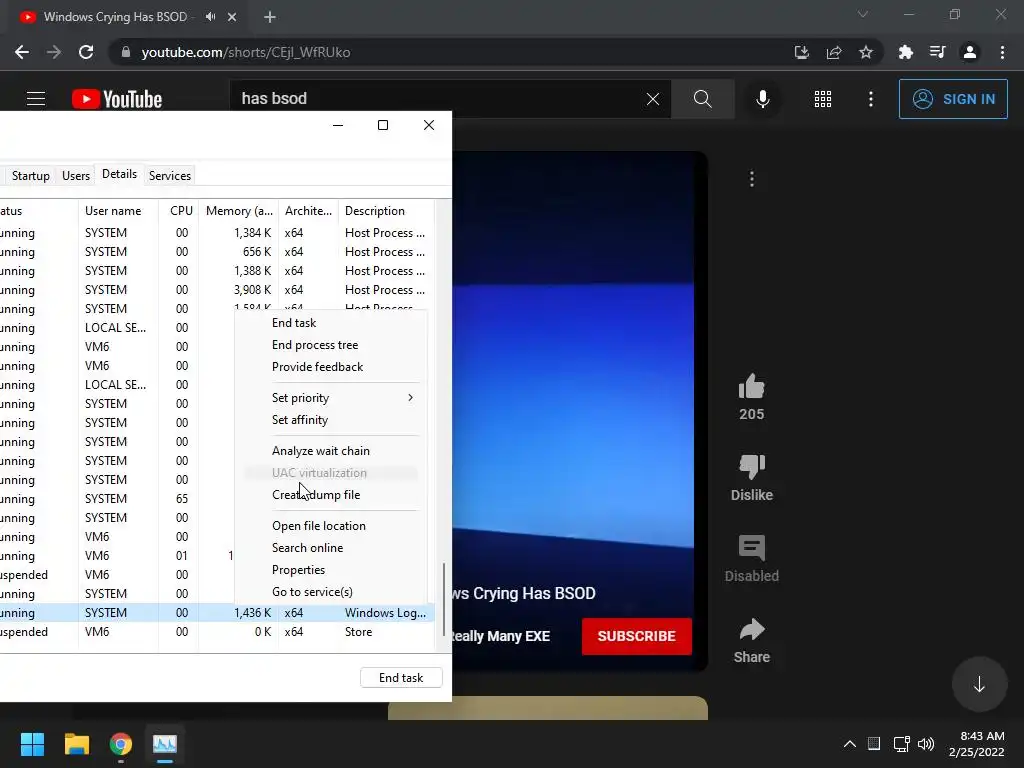Screen dimensions: 1024x768
Task: Share the Short with arrow icon
Action: point(752,629)
